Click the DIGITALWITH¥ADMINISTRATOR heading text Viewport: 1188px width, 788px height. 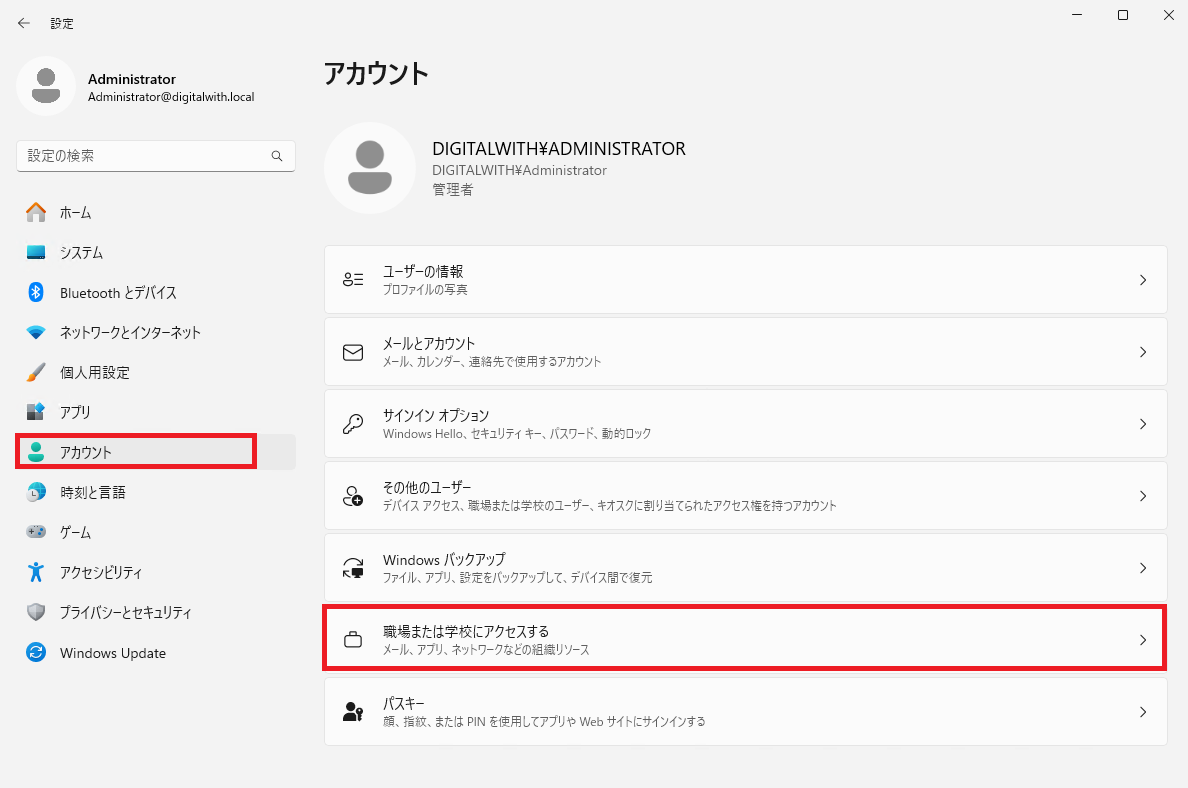click(558, 149)
